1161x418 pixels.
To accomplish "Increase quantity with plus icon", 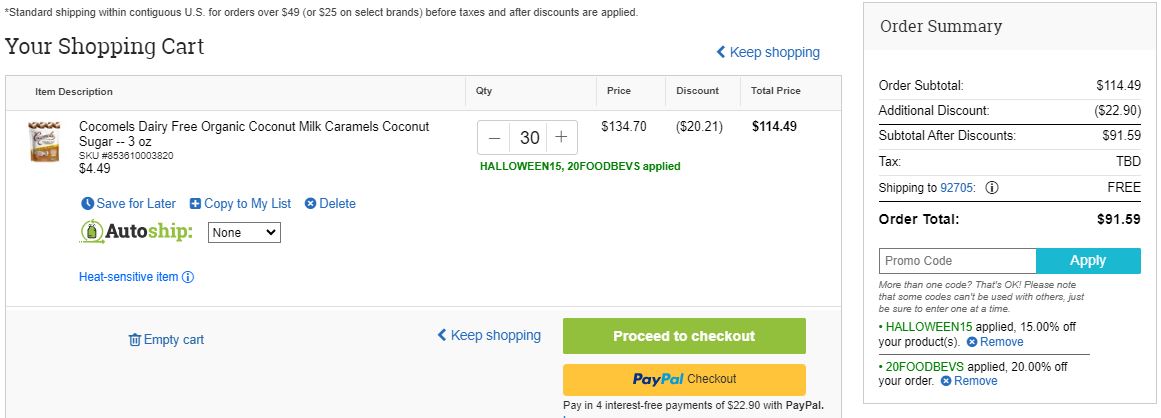I will click(x=561, y=138).
